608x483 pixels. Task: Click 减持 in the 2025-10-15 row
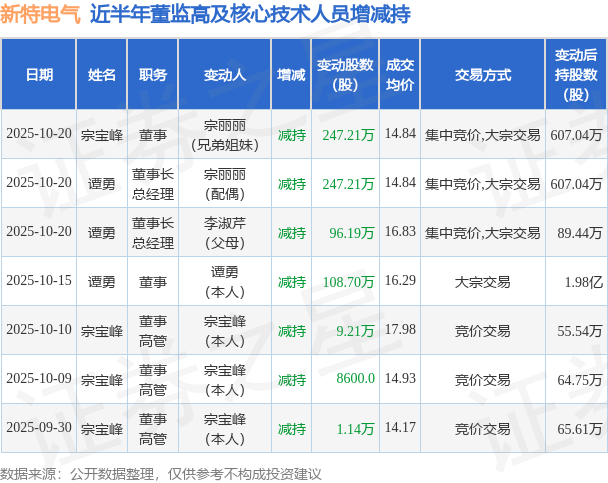coord(292,282)
